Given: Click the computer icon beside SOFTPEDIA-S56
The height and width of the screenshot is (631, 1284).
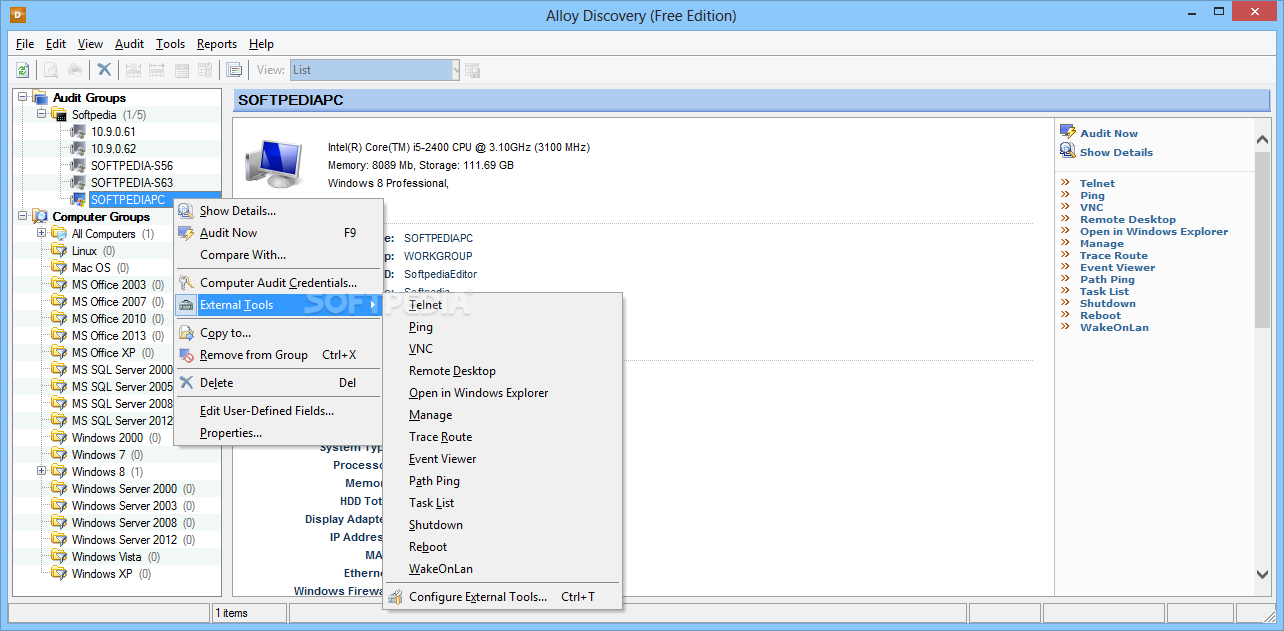Looking at the screenshot, I should click(x=79, y=166).
